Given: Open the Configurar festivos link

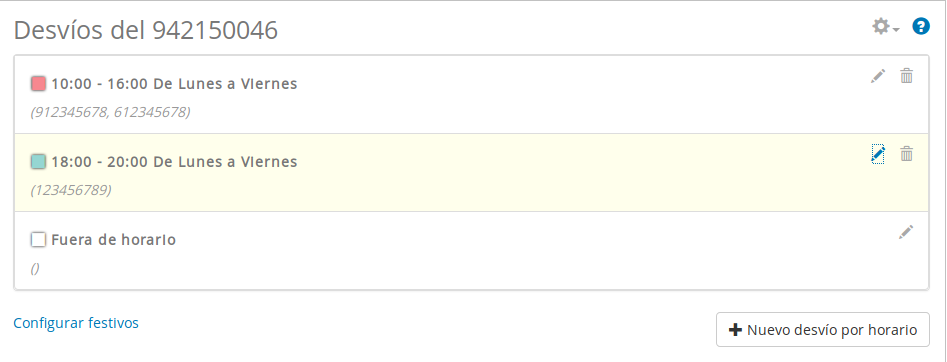Looking at the screenshot, I should [76, 323].
